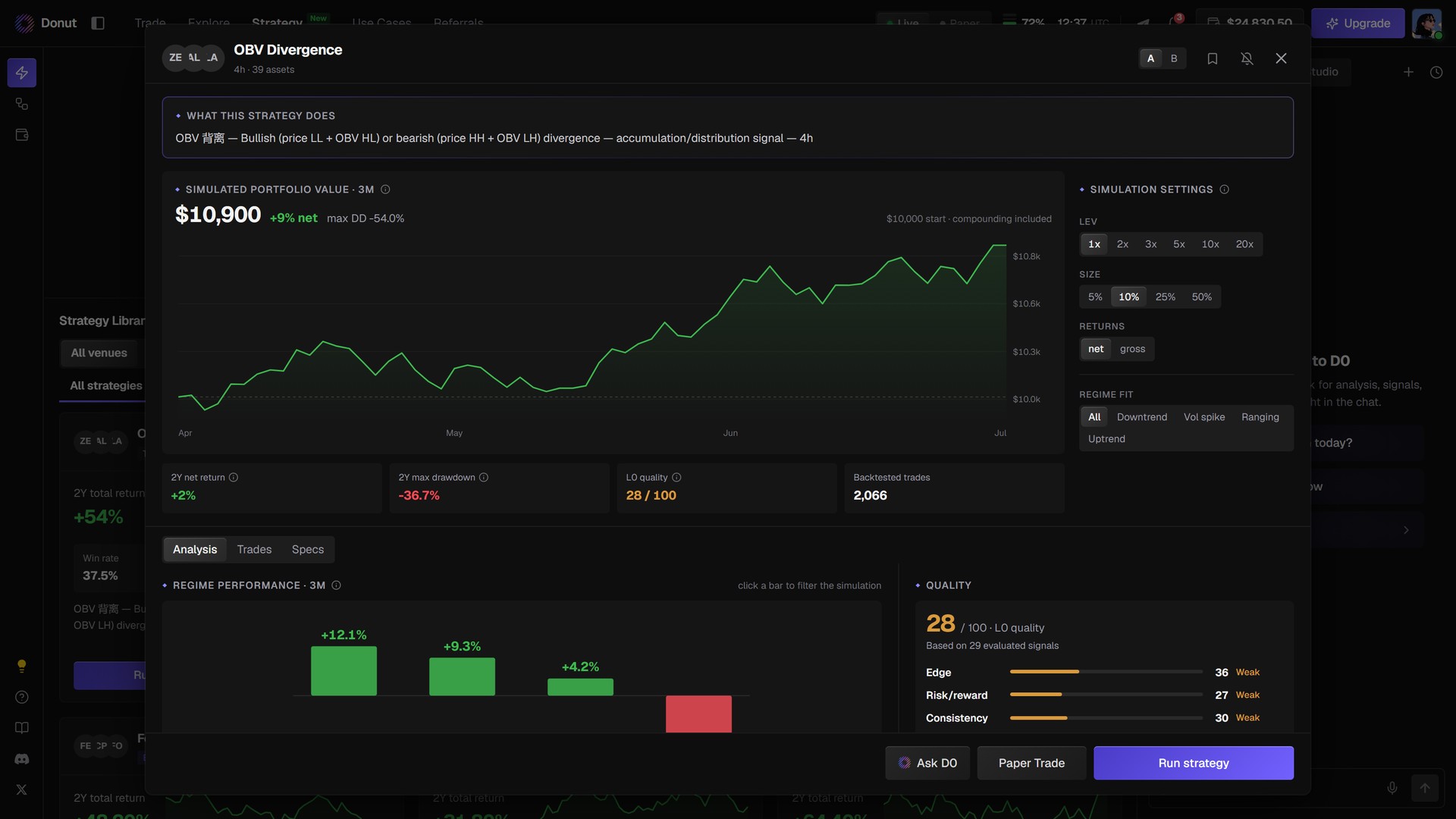Viewport: 1456px width, 819px height.
Task: Open the help question-mark sidebar icon
Action: click(22, 697)
